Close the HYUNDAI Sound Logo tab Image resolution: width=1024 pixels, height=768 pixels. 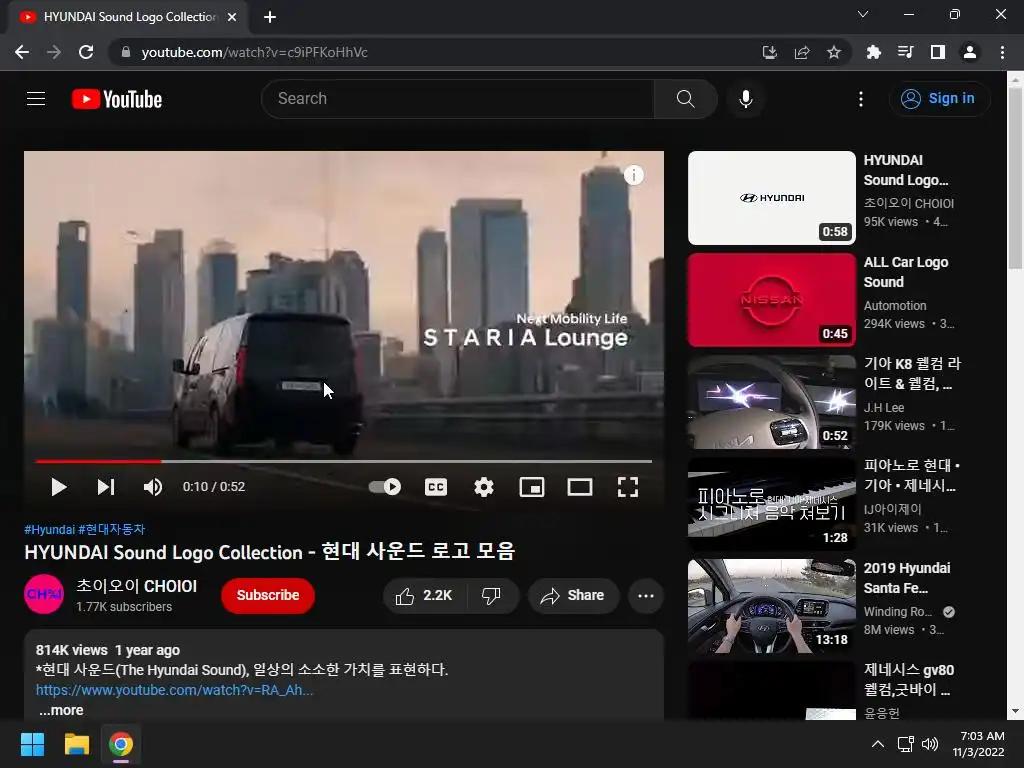pyautogui.click(x=232, y=17)
